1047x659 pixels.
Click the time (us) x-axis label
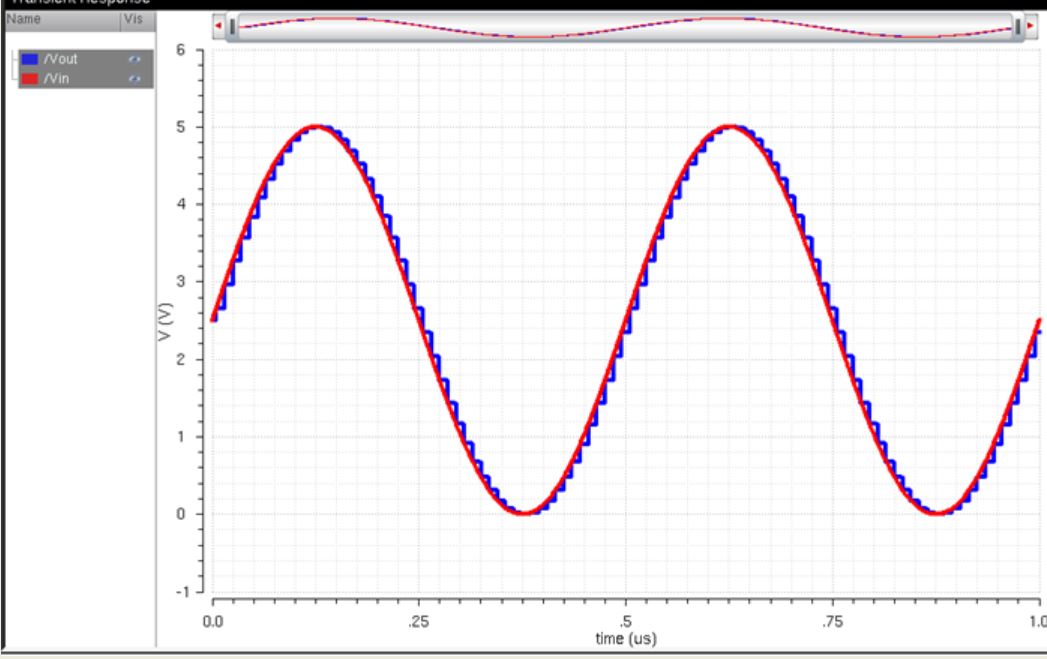pyautogui.click(x=626, y=639)
